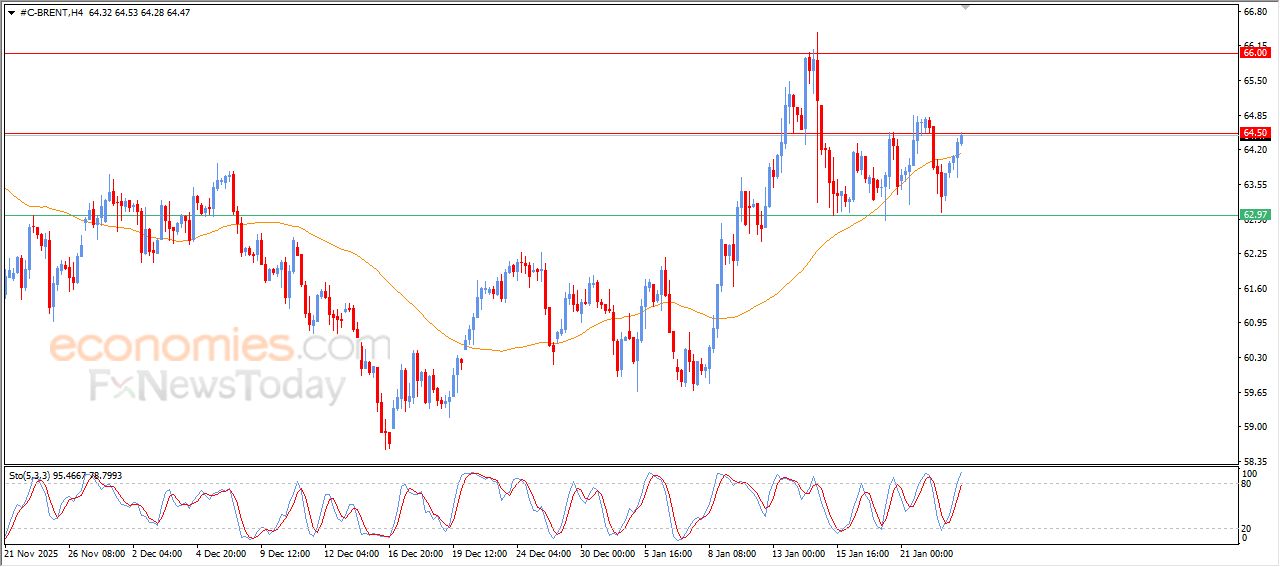Click the 65.50 price scale label
1280x567 pixels.
(x=1255, y=81)
